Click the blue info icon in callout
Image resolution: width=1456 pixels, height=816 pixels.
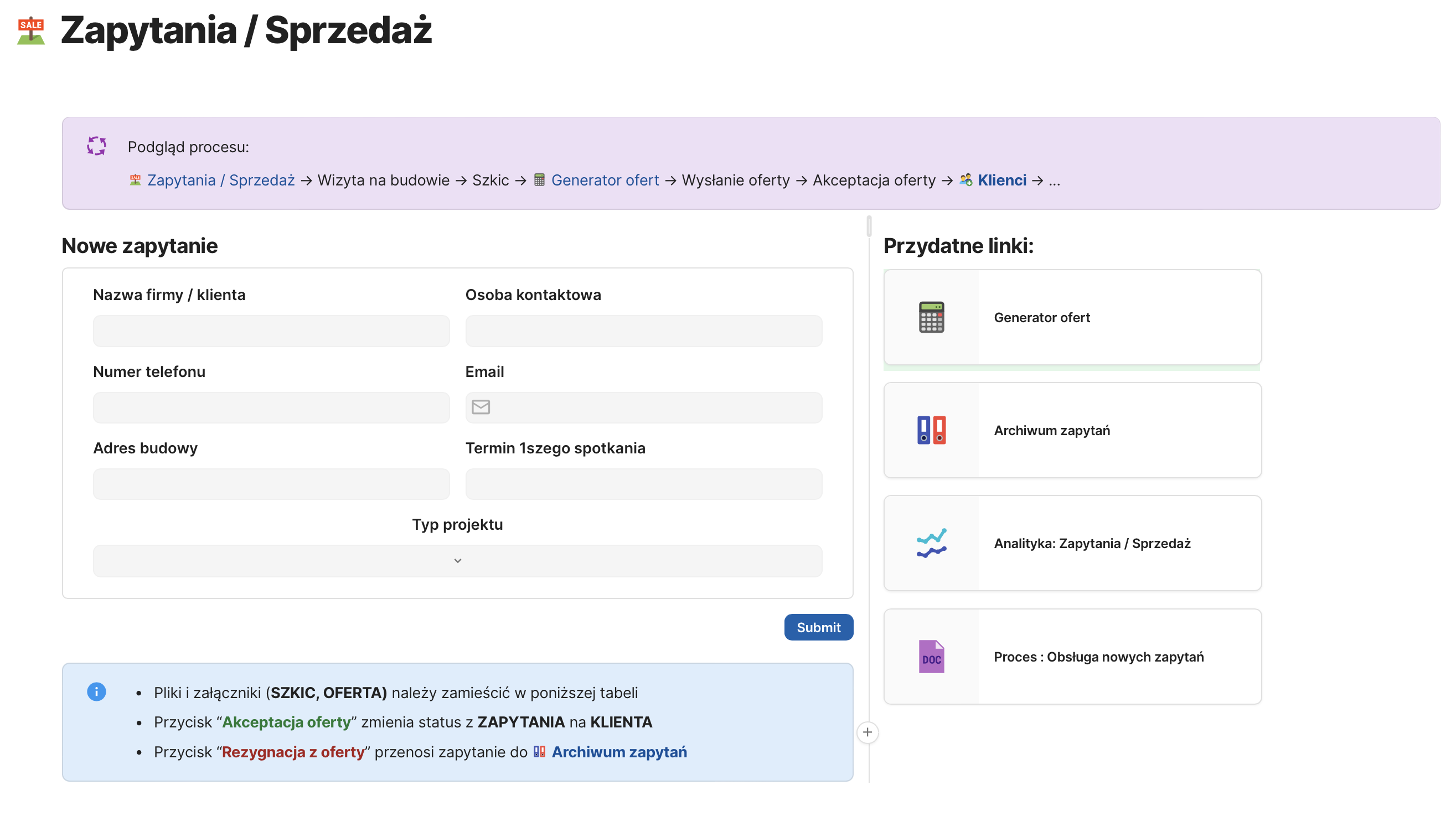[97, 691]
